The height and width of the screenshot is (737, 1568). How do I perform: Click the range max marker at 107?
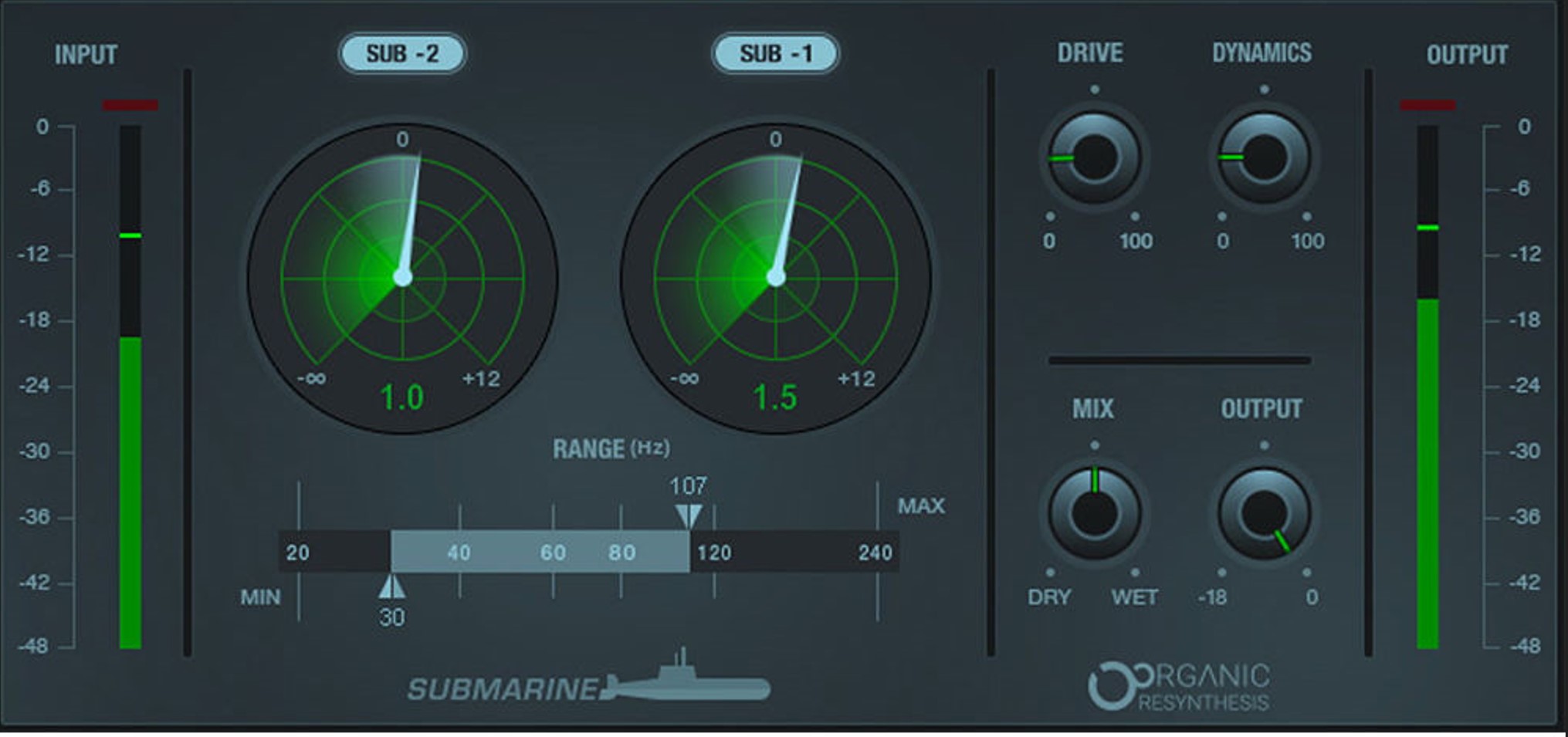pyautogui.click(x=688, y=516)
